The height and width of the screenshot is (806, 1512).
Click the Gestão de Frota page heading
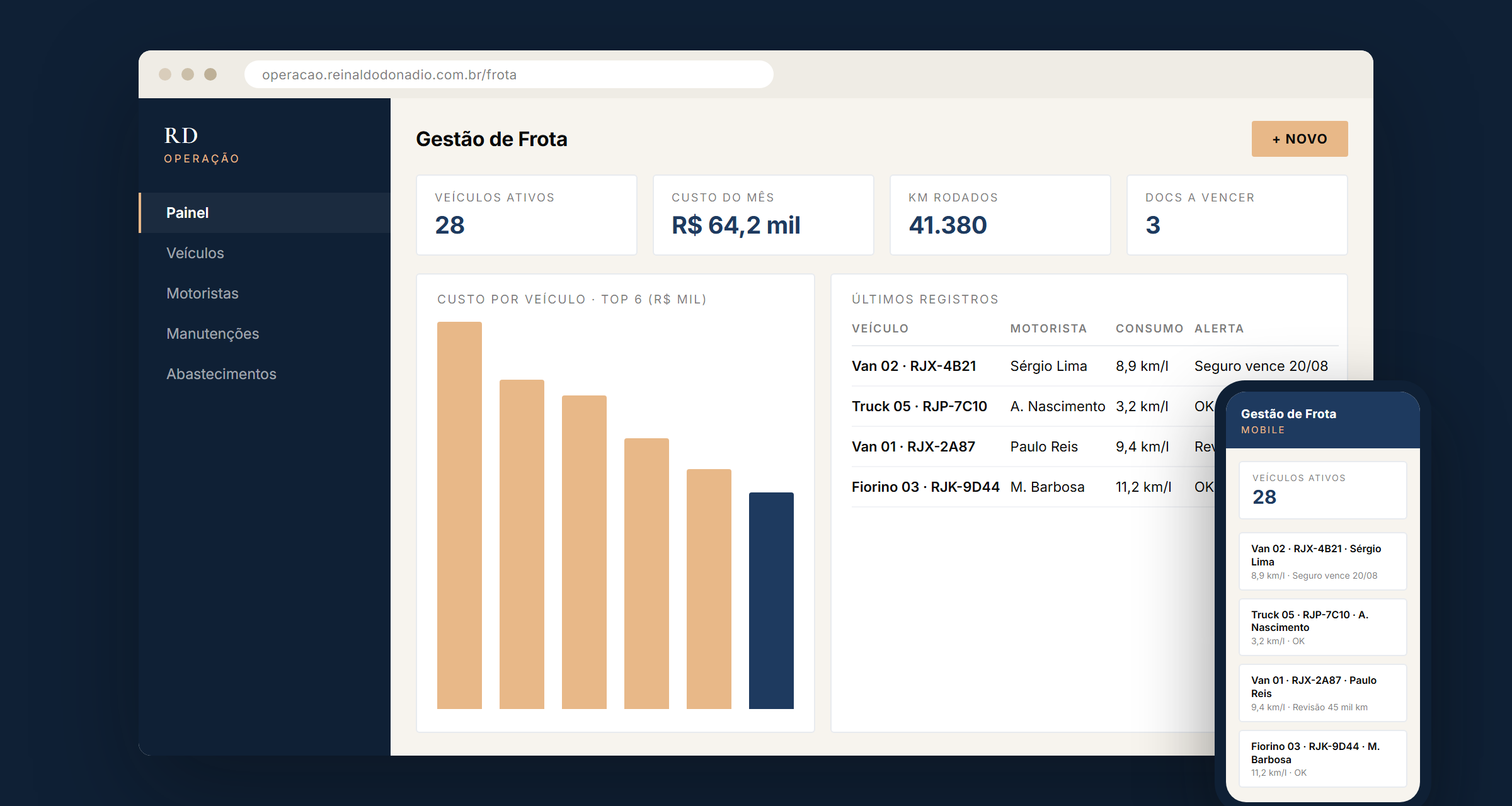pyautogui.click(x=491, y=139)
